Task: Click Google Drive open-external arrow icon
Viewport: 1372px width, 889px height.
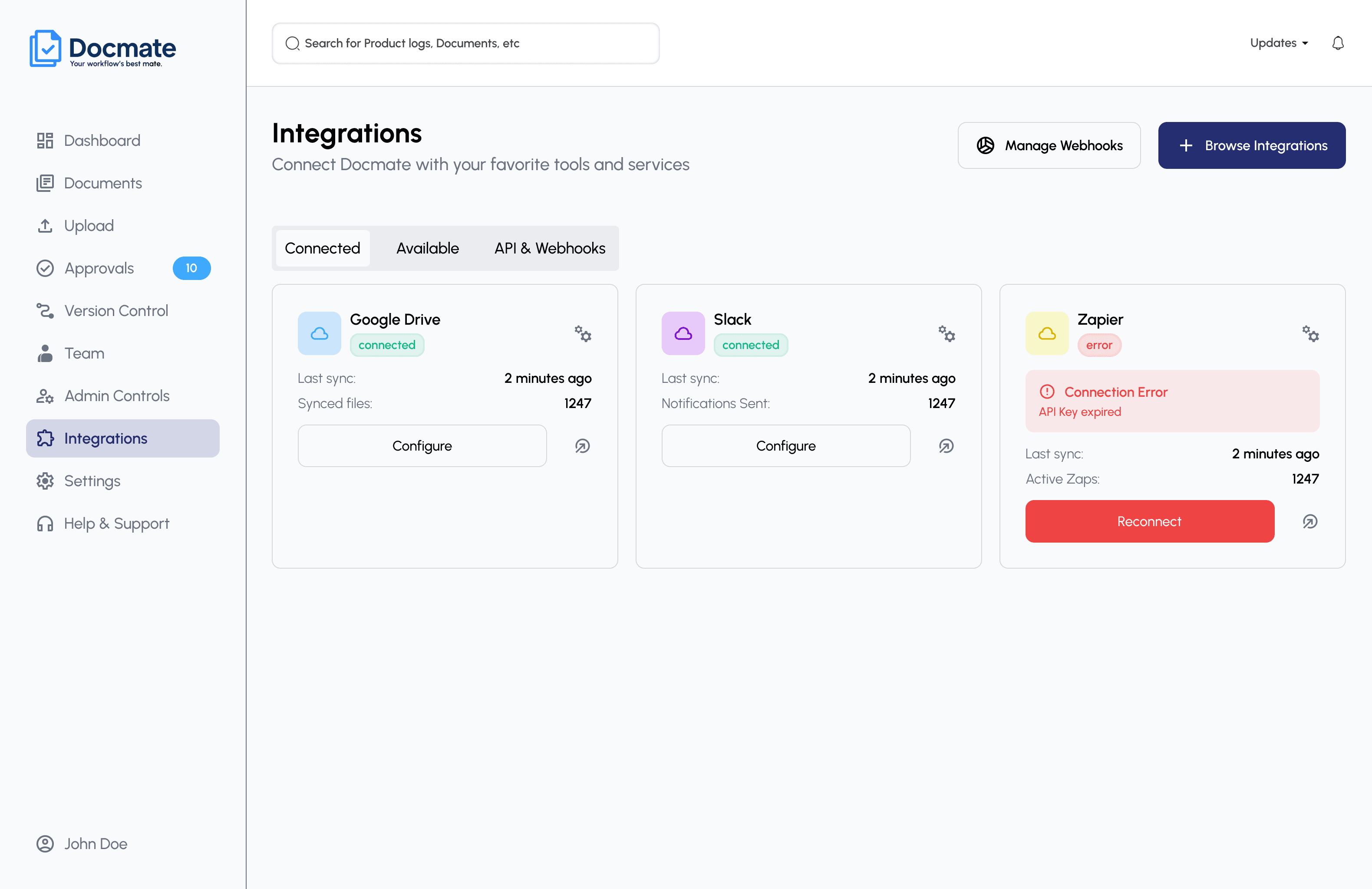Action: pyautogui.click(x=583, y=446)
